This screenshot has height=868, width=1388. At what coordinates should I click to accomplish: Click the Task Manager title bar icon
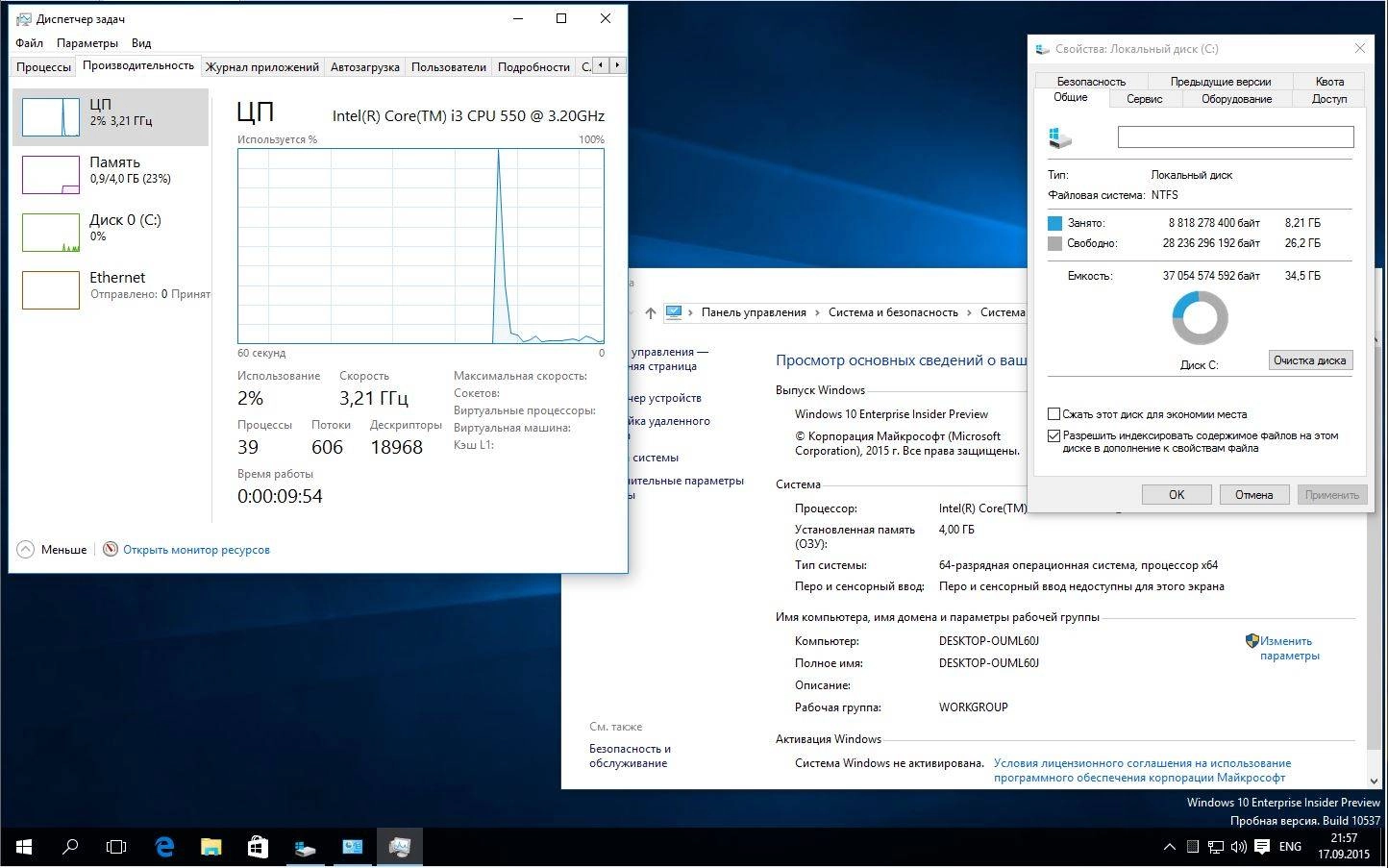(x=23, y=18)
